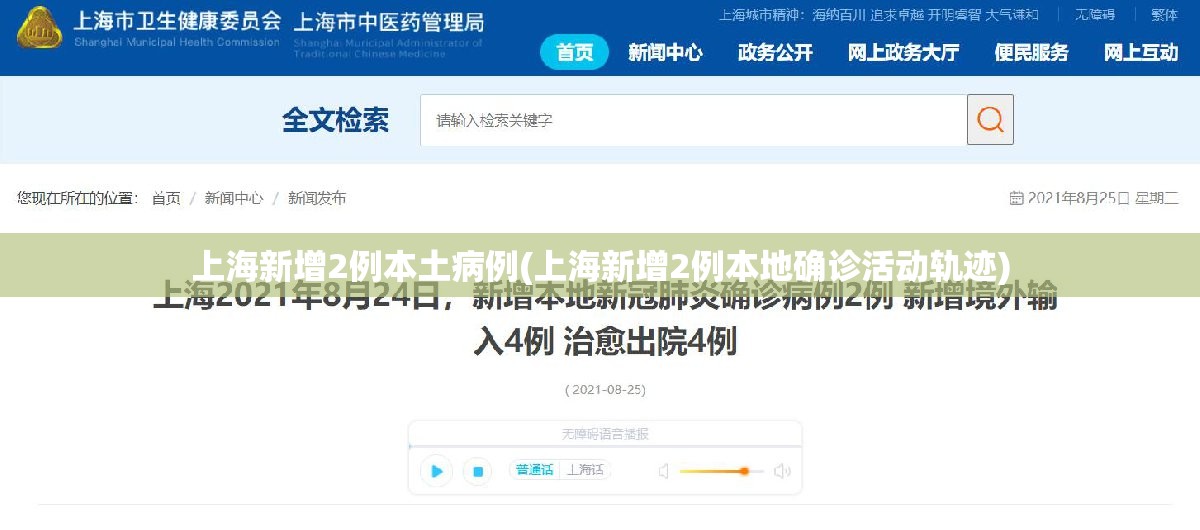1200x530 pixels.
Task: Click the article date (2021-08-25)
Action: 605,389
